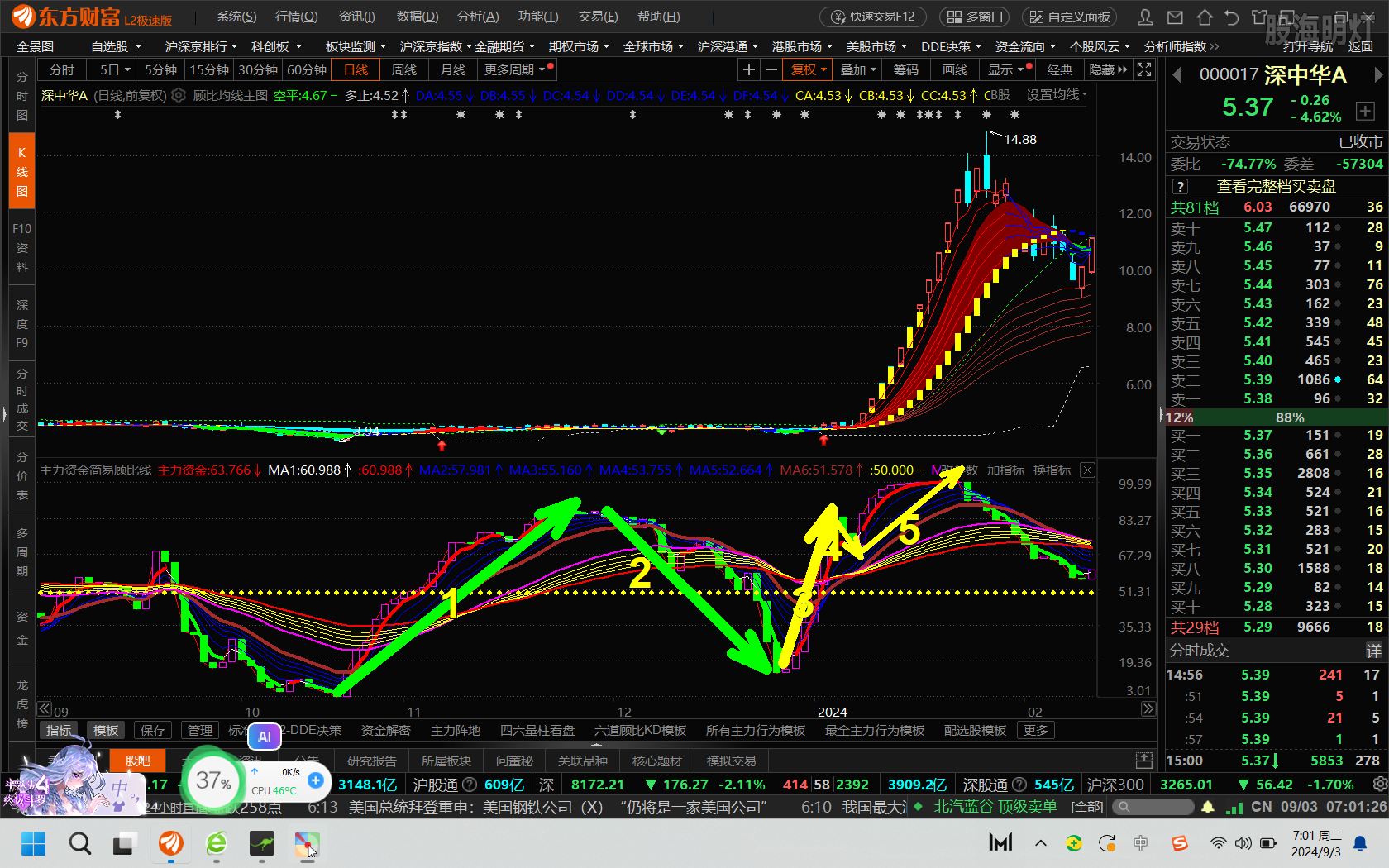Viewport: 1389px width, 868px height.
Task: Open the user account icon
Action: click(1145, 17)
